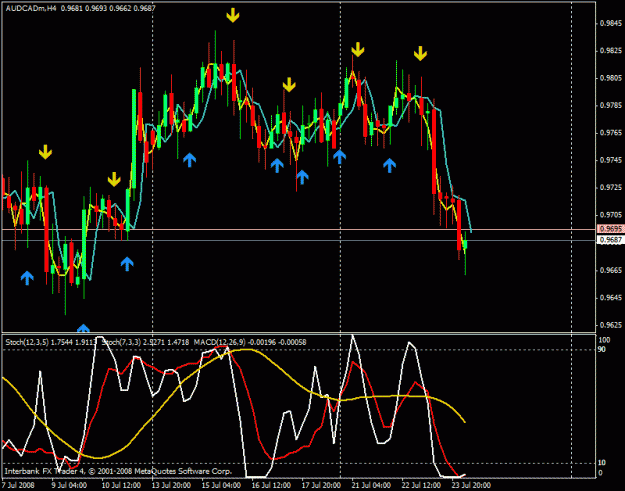Click the 0.9825 price axis label
Viewport: 625px width, 491px height.
pos(611,51)
